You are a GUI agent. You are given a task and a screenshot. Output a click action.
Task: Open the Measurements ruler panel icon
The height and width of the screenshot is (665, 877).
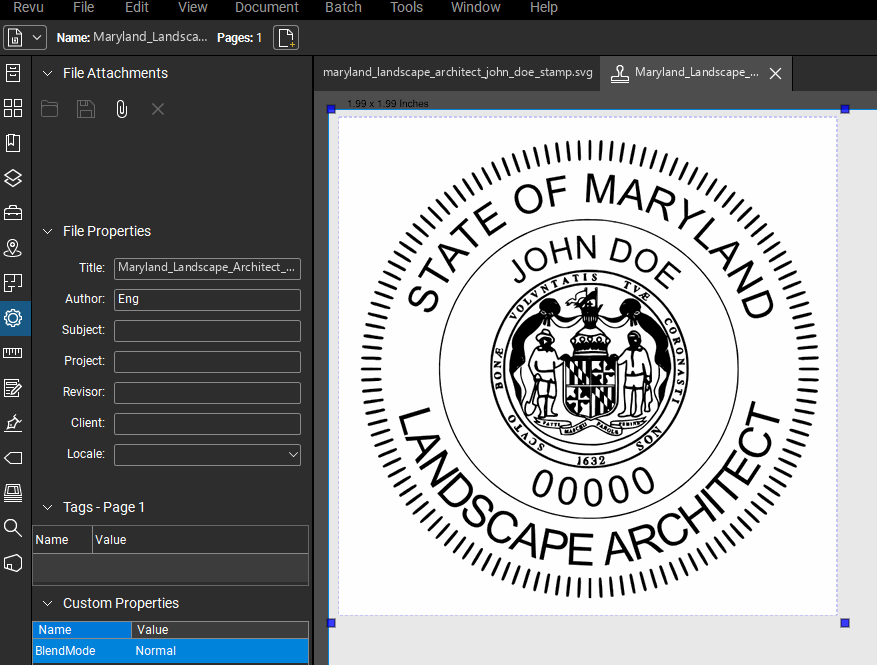pos(13,353)
